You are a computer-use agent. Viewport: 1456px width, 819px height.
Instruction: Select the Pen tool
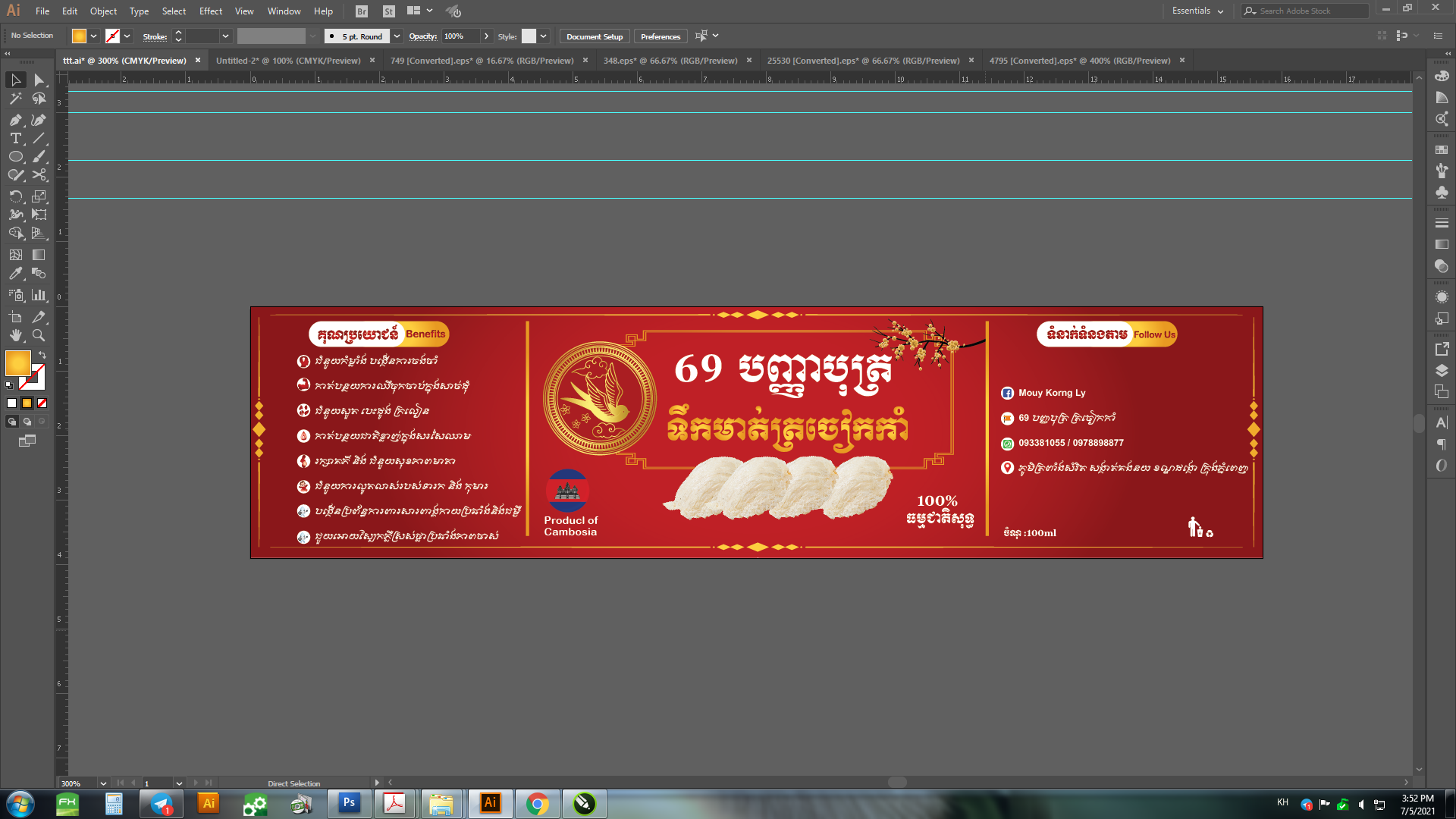point(15,120)
